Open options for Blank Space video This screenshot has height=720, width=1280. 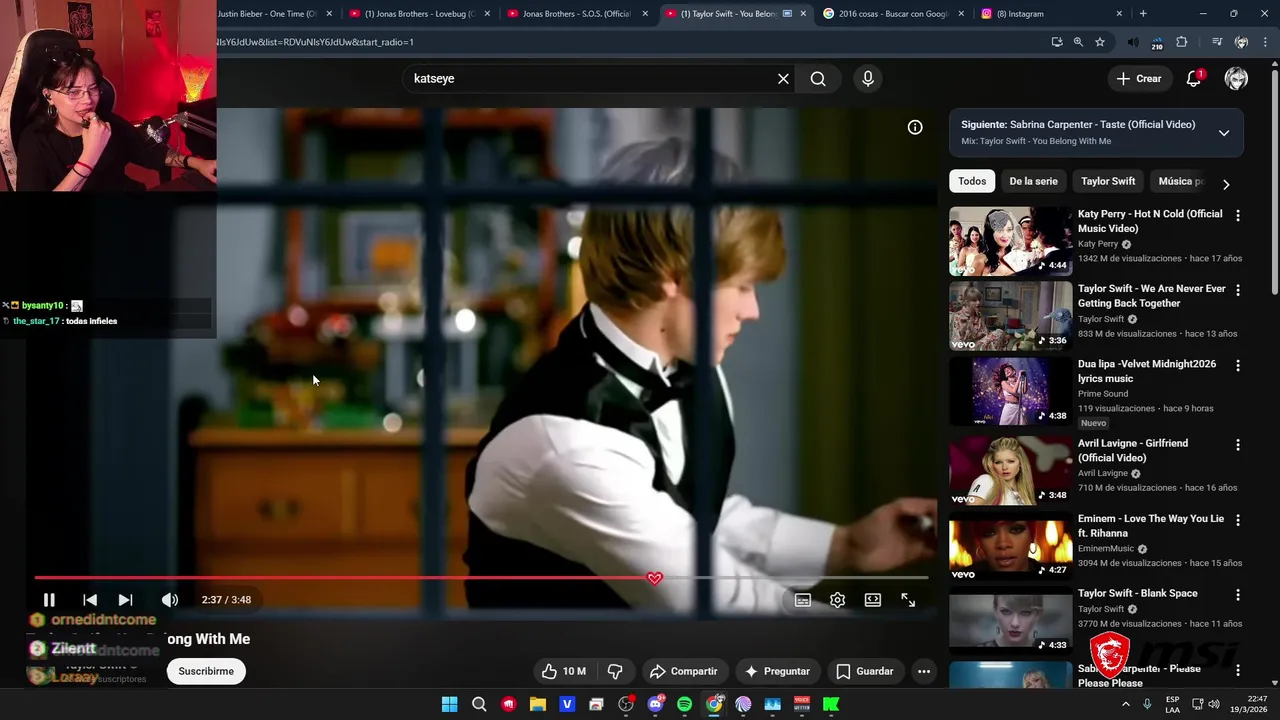[x=1238, y=594]
